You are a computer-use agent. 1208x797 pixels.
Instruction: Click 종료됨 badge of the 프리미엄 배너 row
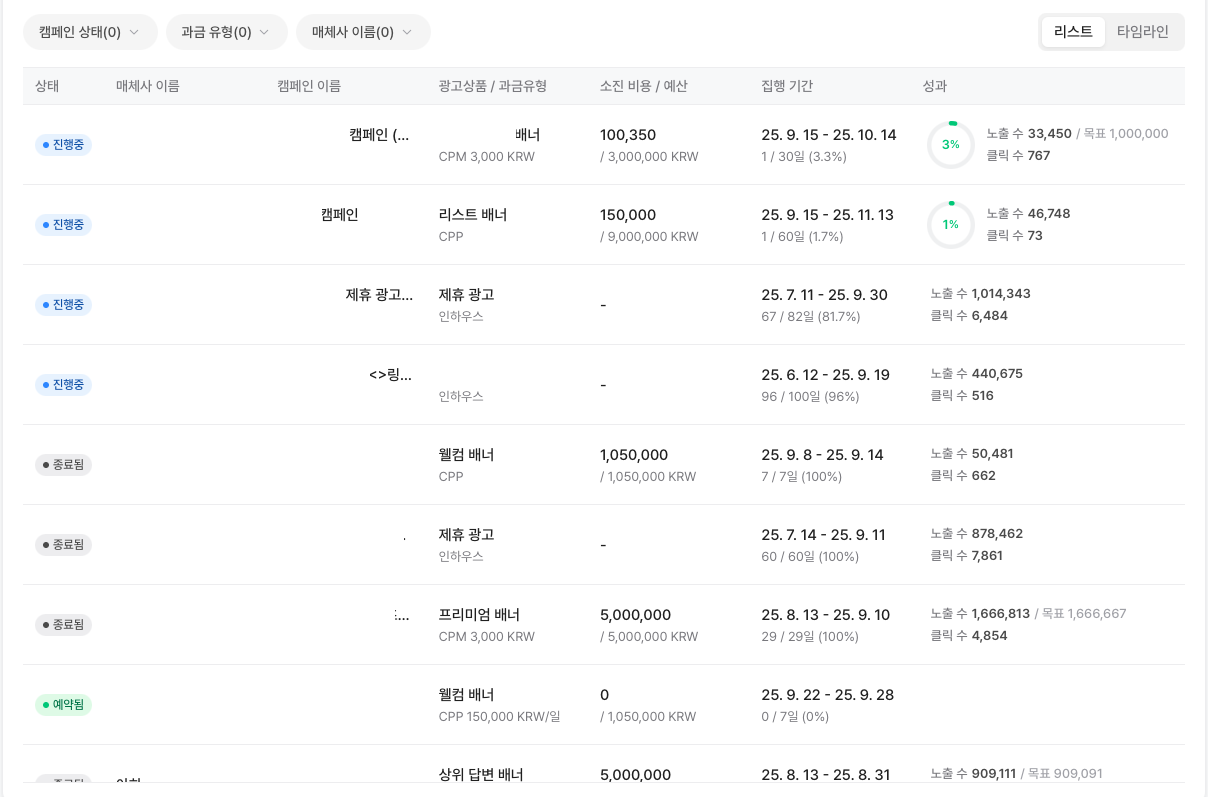pyautogui.click(x=64, y=625)
